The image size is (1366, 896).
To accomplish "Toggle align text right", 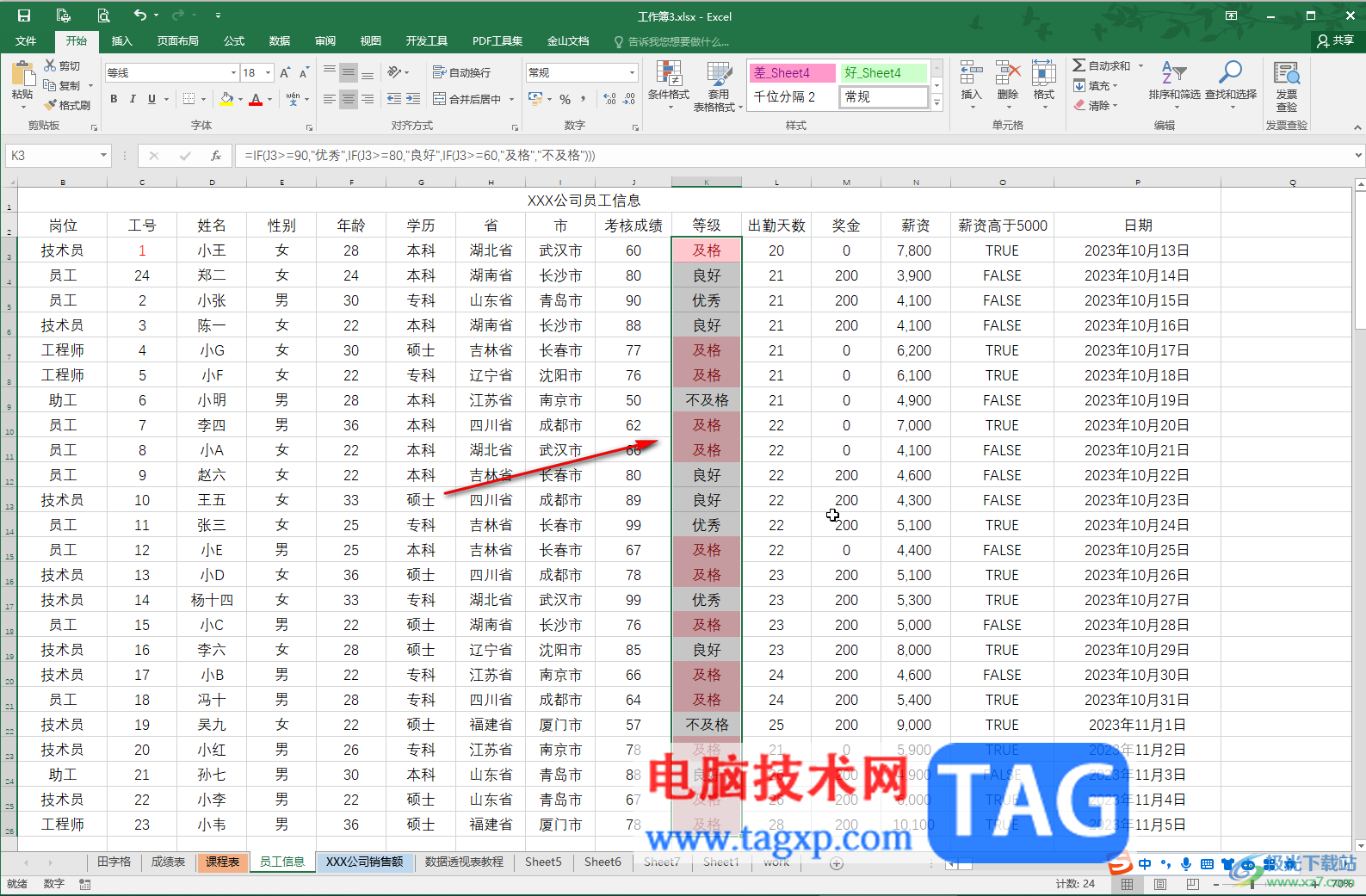I will (368, 99).
